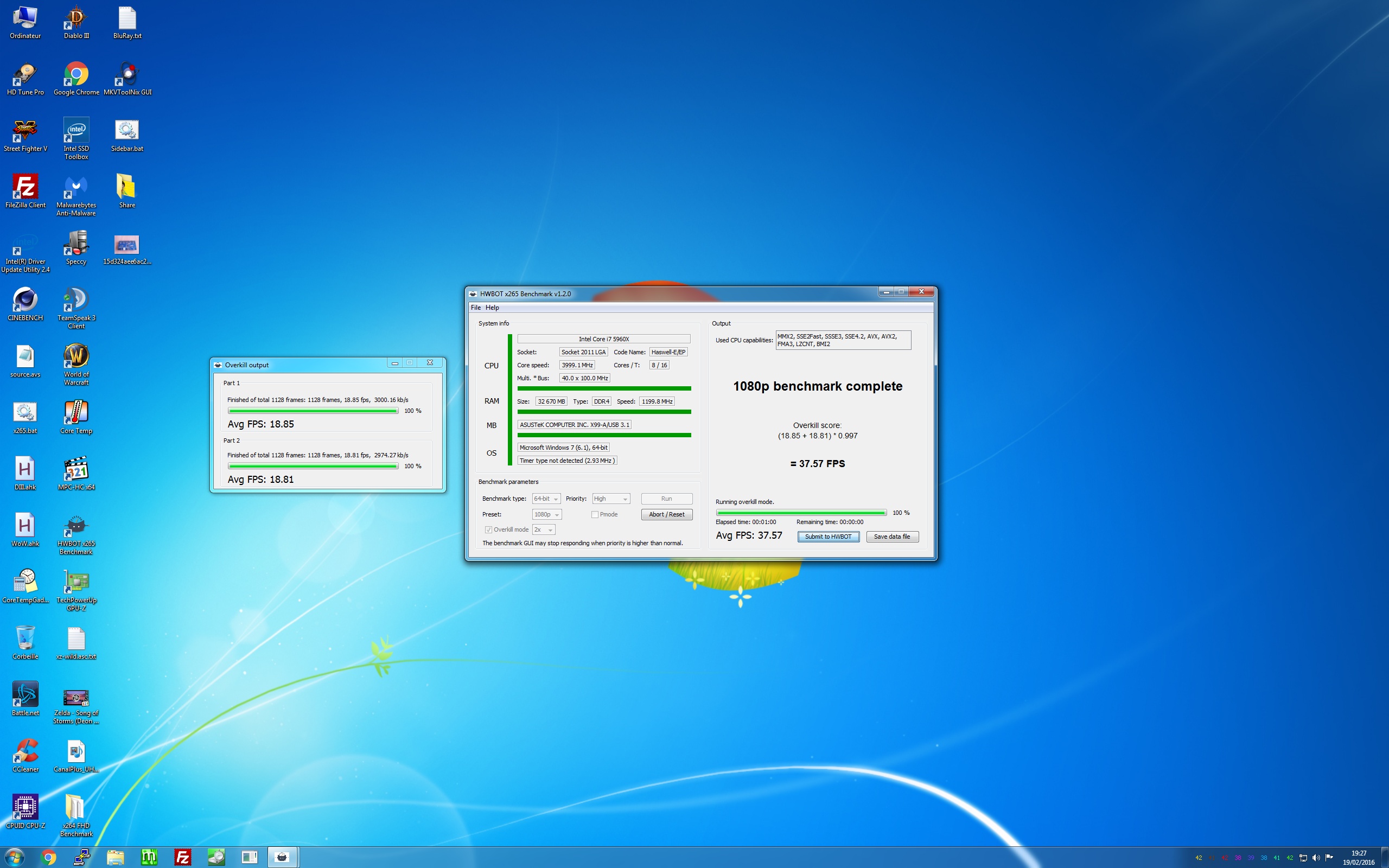Screen dimensions: 1389x868
Task: Open the Speccy shortcut
Action: tap(76, 248)
